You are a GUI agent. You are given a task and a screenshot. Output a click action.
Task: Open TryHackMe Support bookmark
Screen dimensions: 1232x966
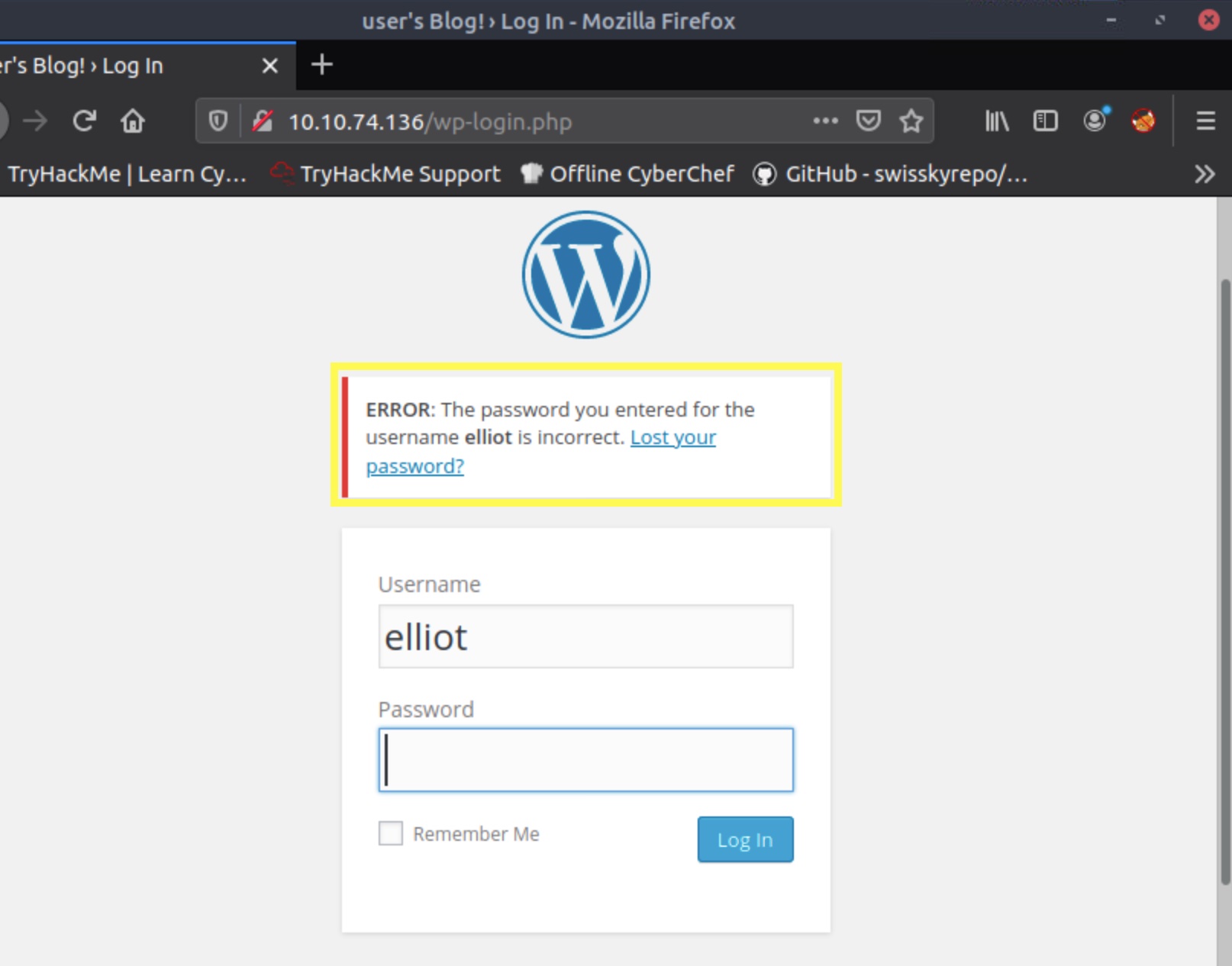(385, 174)
